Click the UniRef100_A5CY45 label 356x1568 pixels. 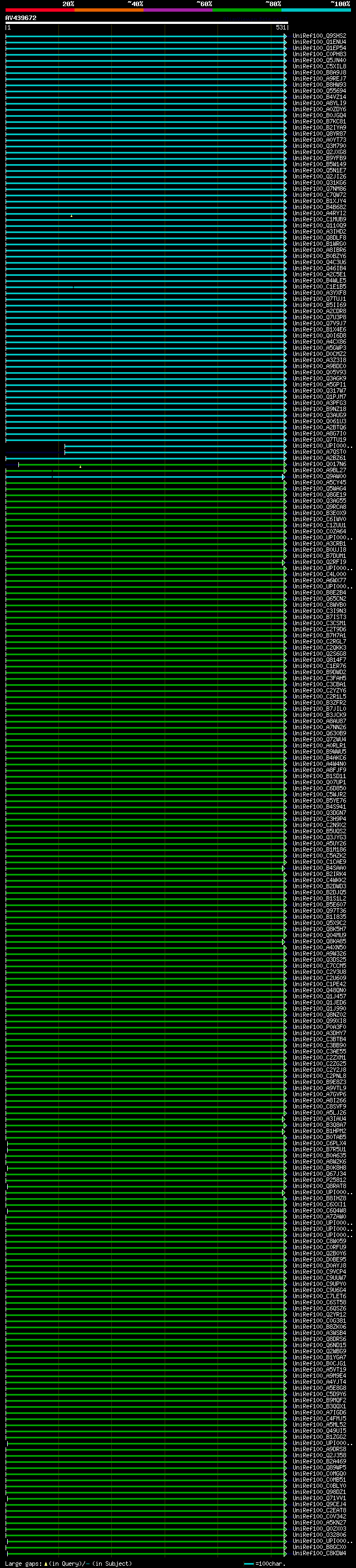319,482
